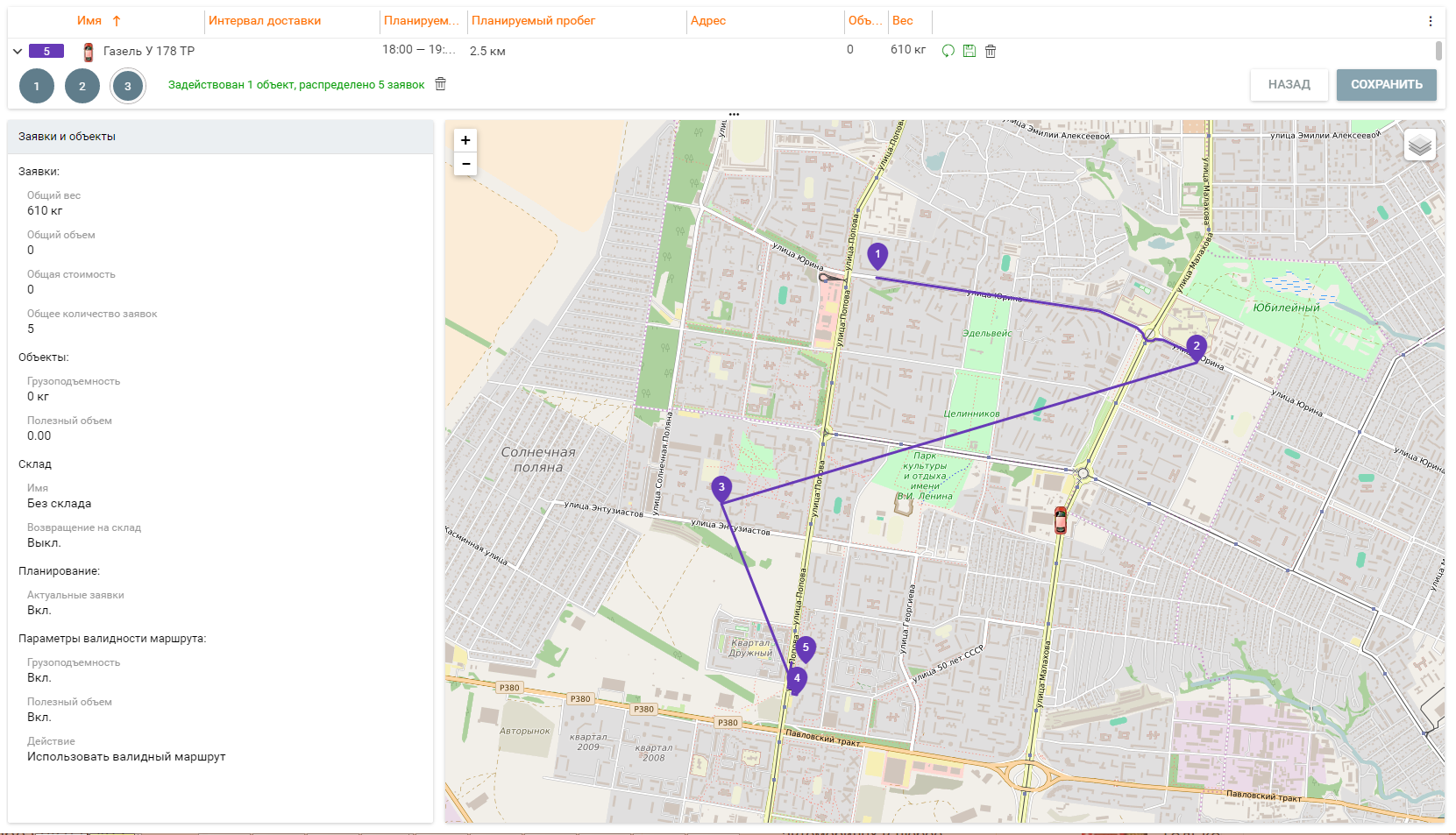Open the three-dot table options menu
Image resolution: width=1456 pixels, height=835 pixels.
point(1430,21)
